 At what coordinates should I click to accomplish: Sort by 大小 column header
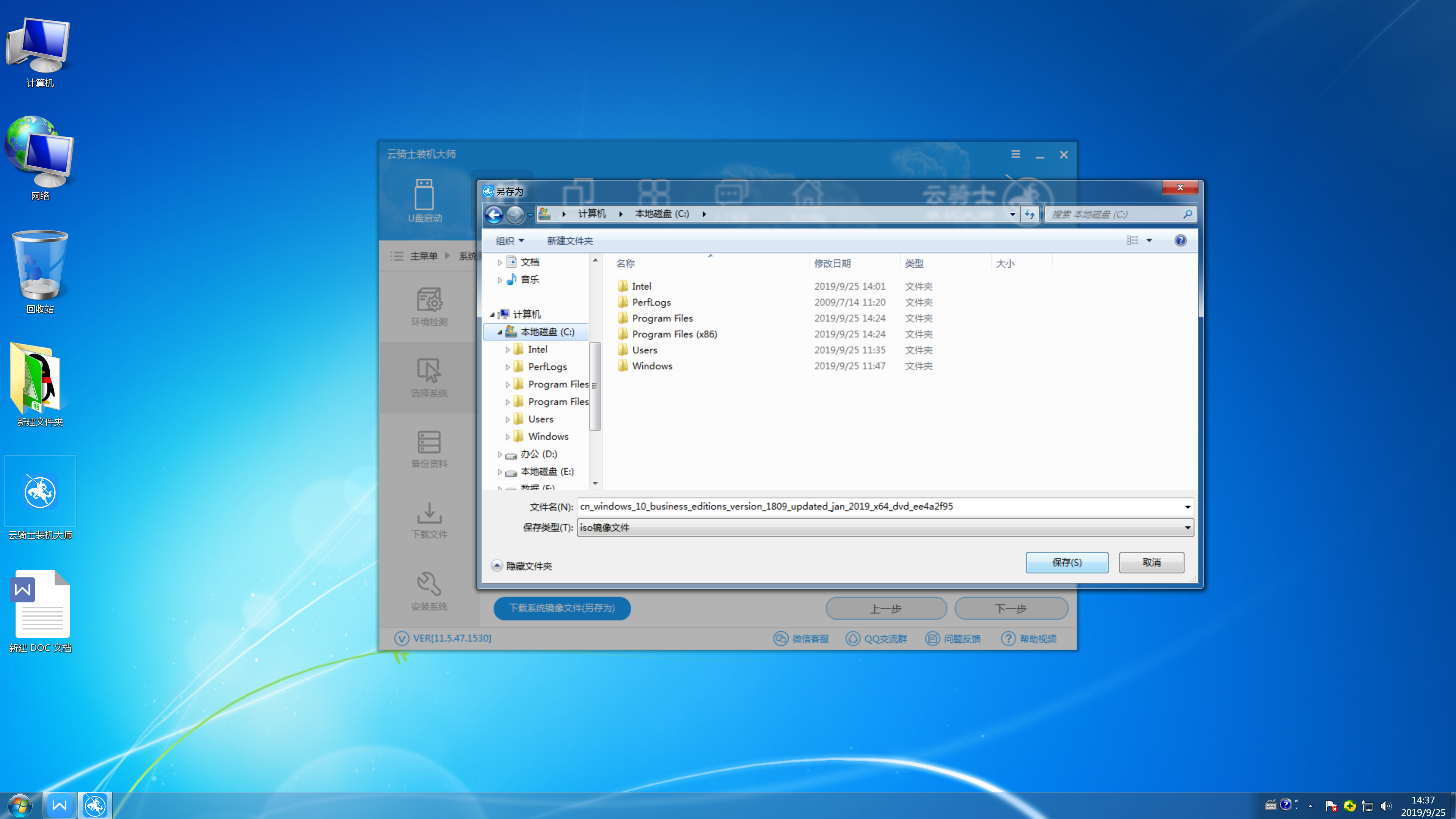(1005, 264)
